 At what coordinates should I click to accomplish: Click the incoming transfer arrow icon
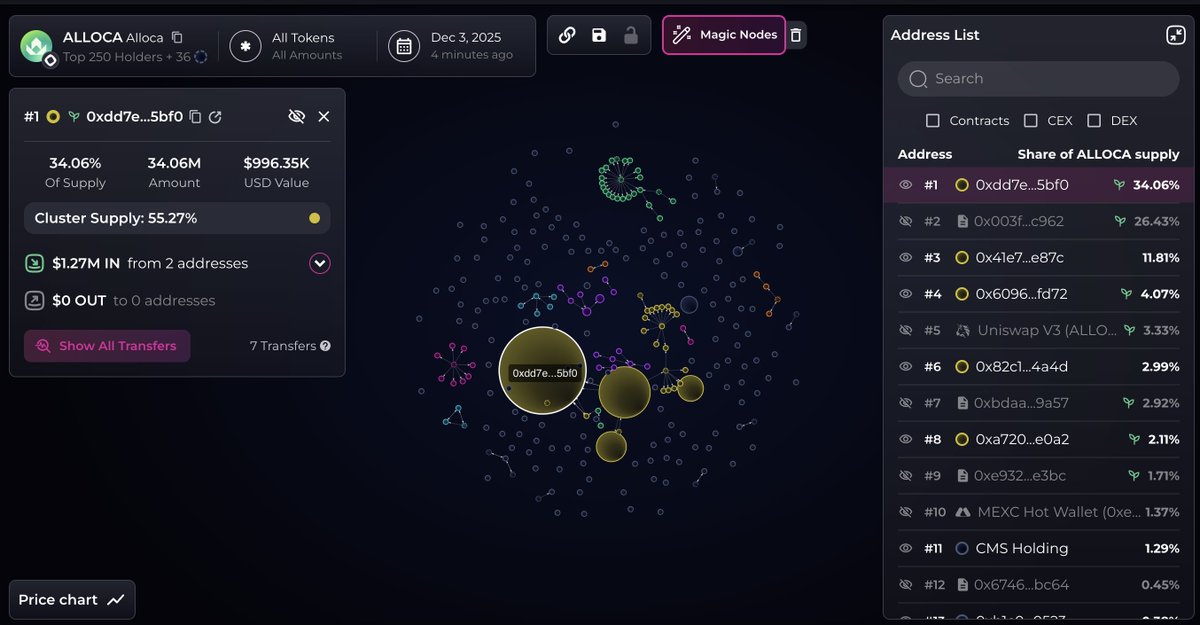pyautogui.click(x=34, y=264)
